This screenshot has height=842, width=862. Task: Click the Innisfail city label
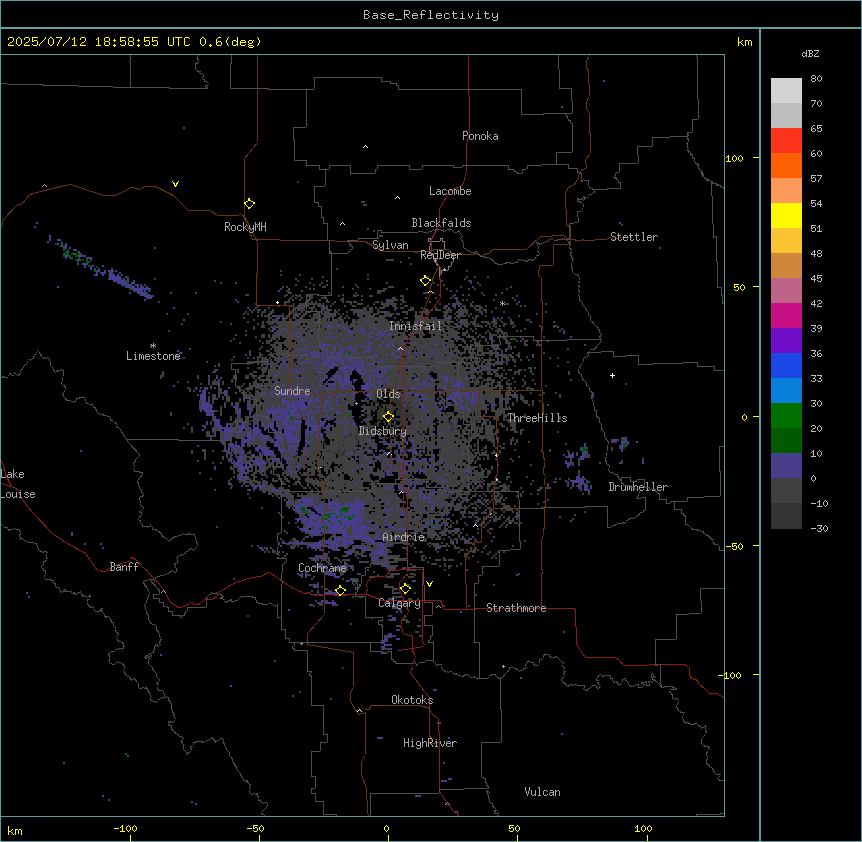pyautogui.click(x=415, y=326)
